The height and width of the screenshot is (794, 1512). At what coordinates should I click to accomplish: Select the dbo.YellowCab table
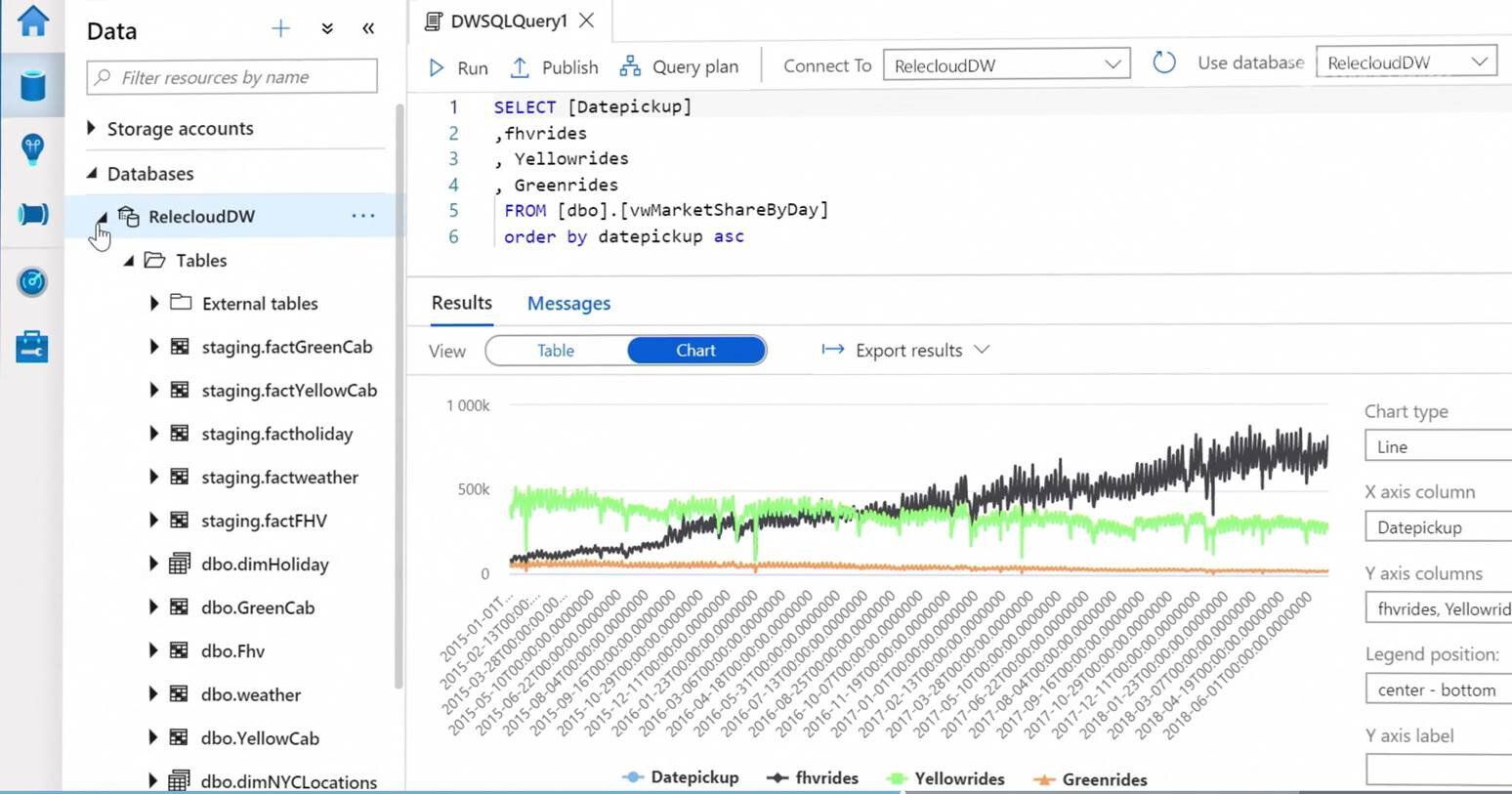(260, 738)
